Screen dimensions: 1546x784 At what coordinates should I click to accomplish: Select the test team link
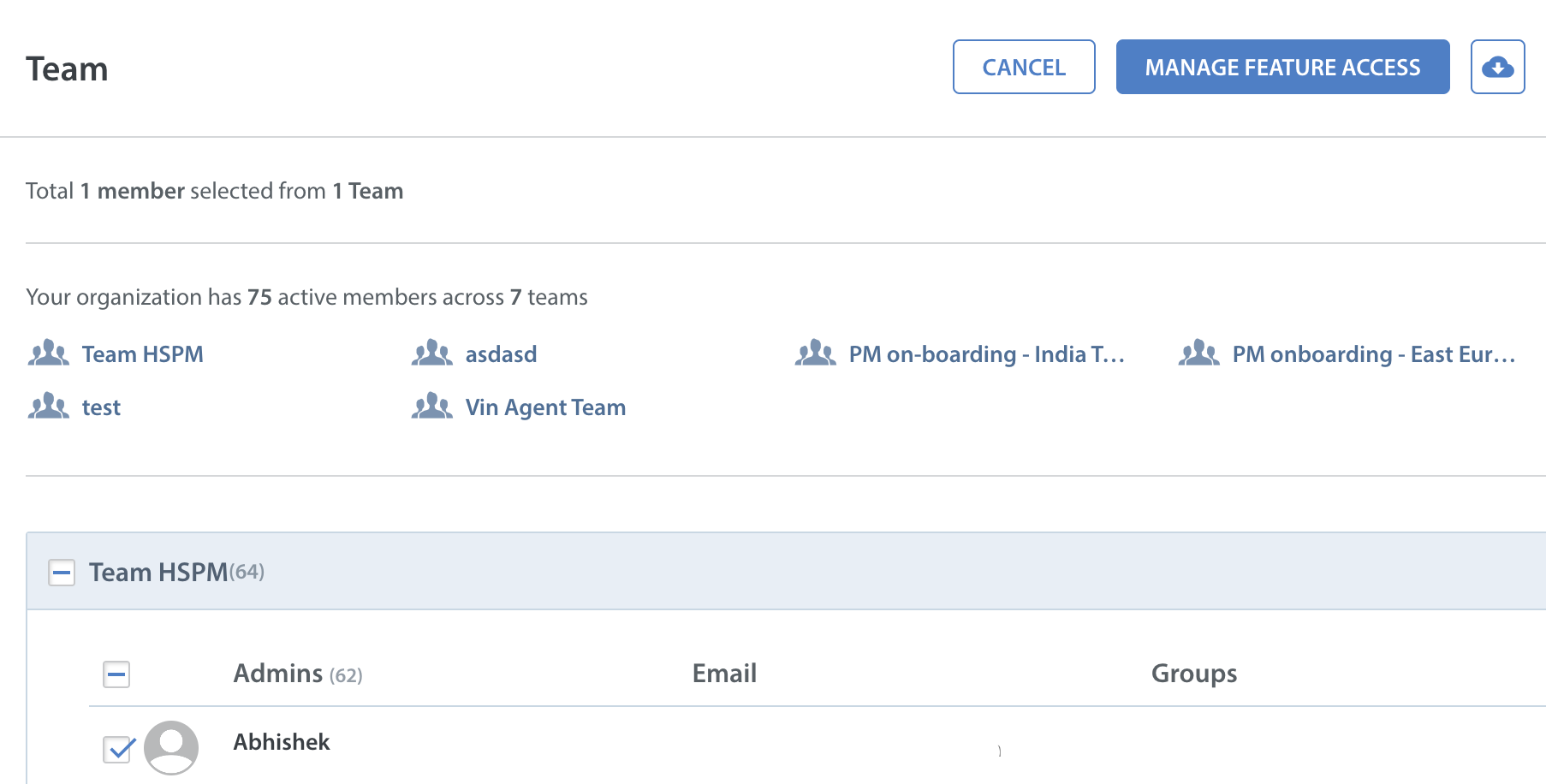(x=101, y=407)
